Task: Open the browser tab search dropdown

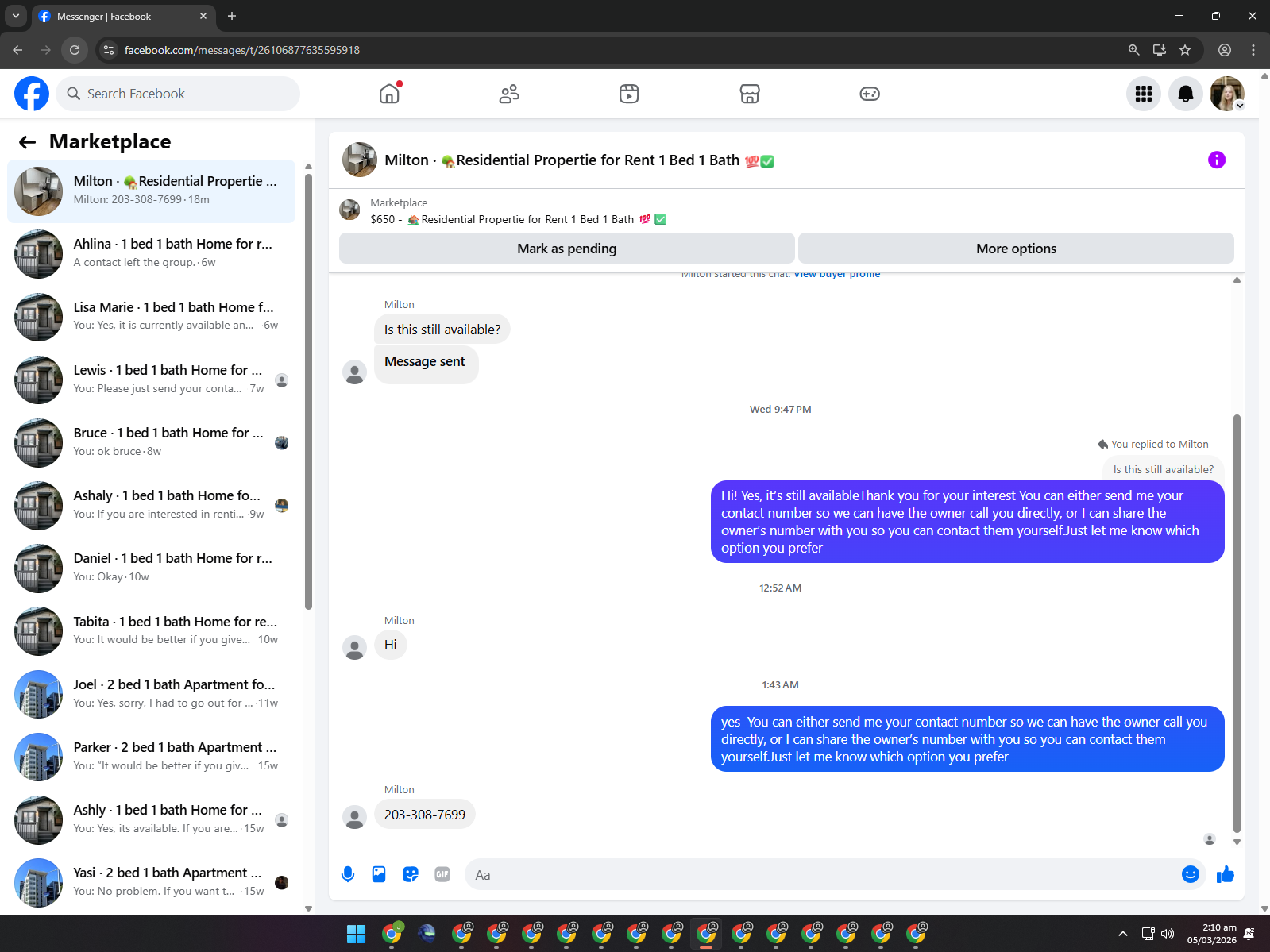Action: tap(16, 16)
